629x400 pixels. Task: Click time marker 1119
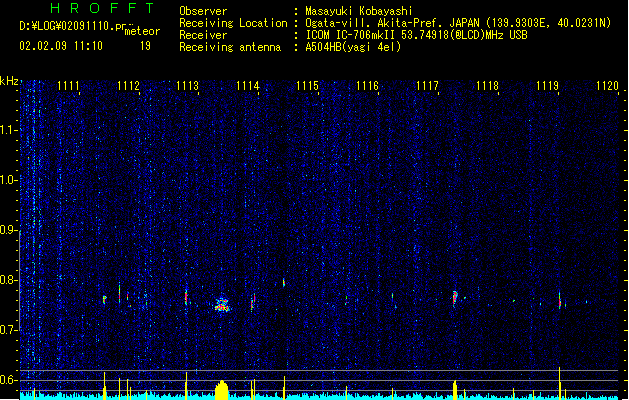click(x=548, y=86)
